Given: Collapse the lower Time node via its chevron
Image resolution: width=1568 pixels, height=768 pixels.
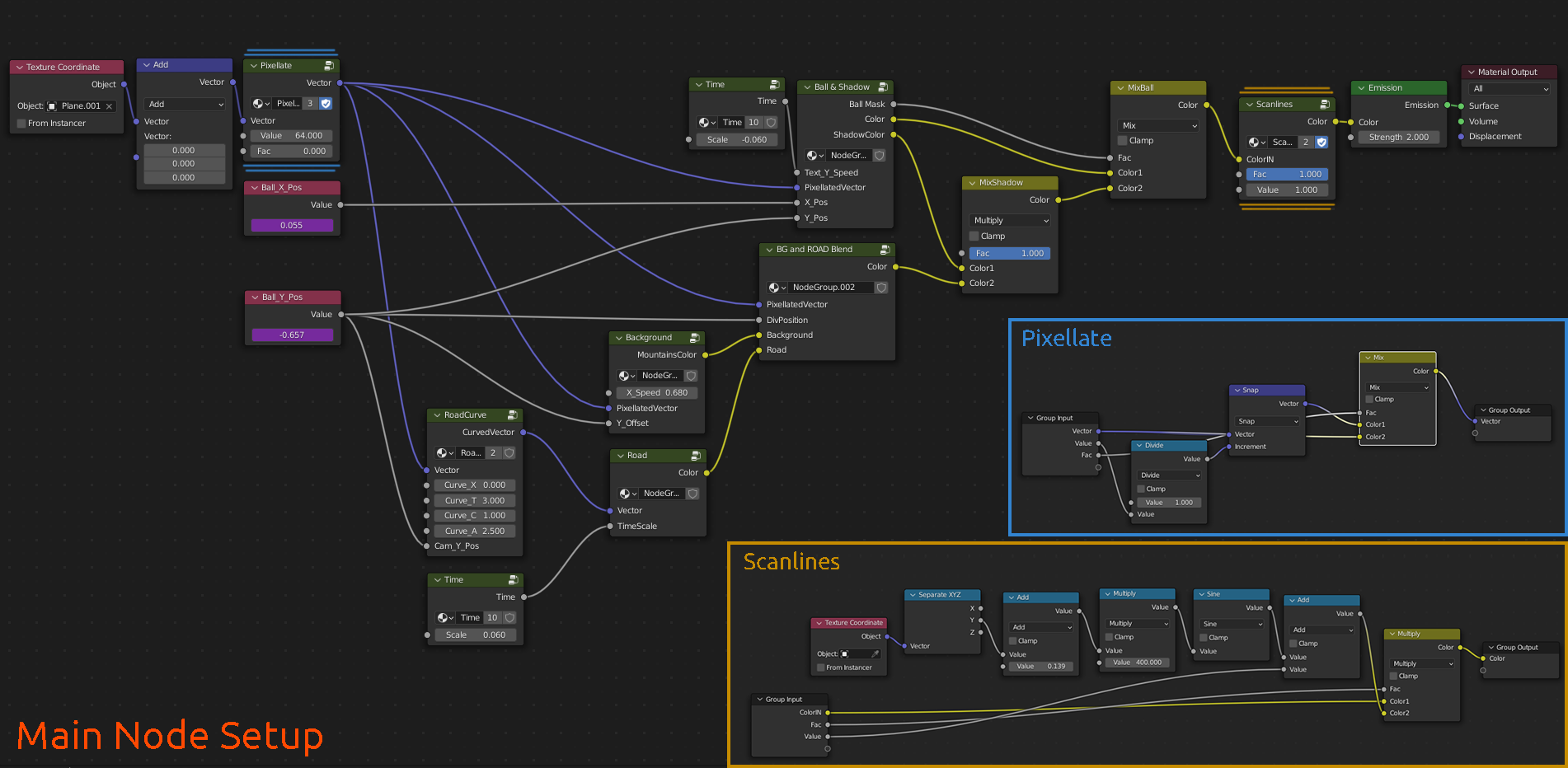Looking at the screenshot, I should 437,579.
